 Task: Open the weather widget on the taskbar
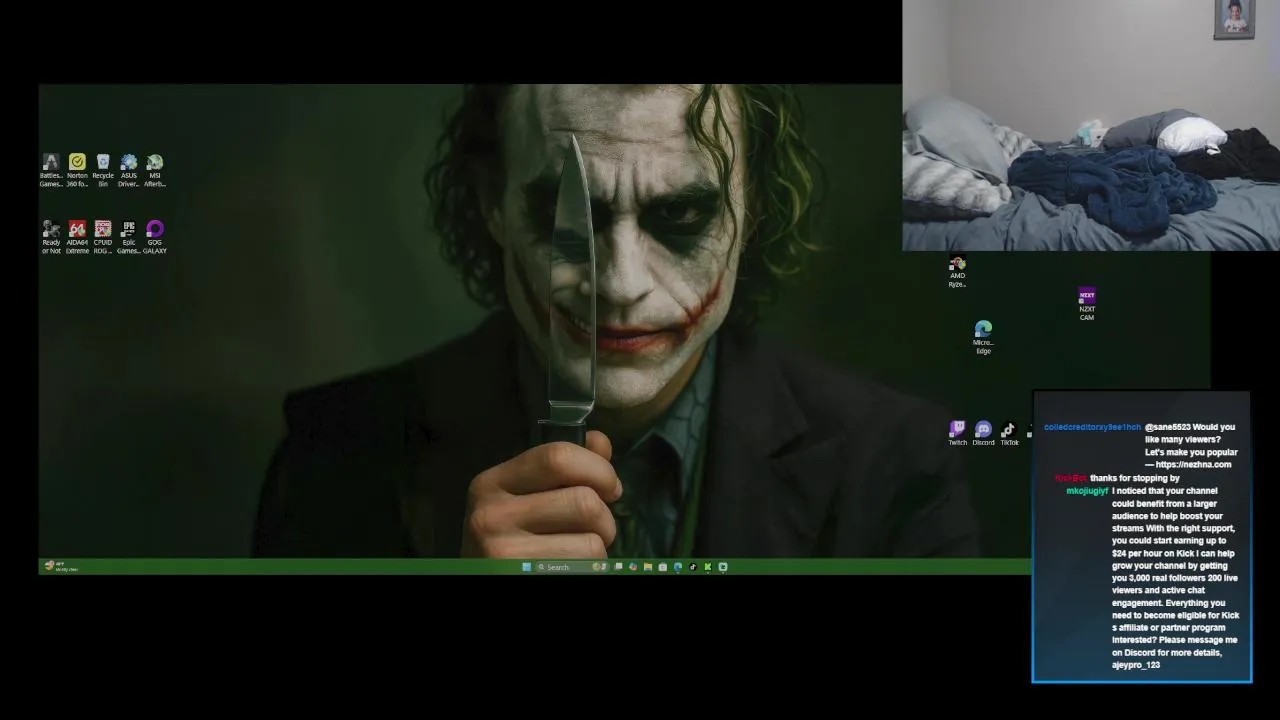[60, 567]
